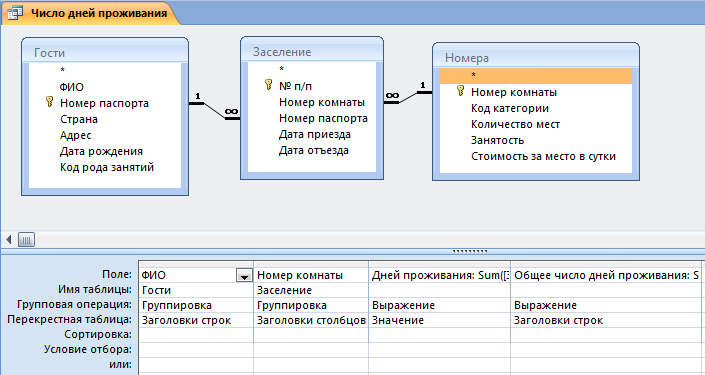The height and width of the screenshot is (375, 705).
Task: Click the Код рода занятий field in Гости
Action: 107,167
